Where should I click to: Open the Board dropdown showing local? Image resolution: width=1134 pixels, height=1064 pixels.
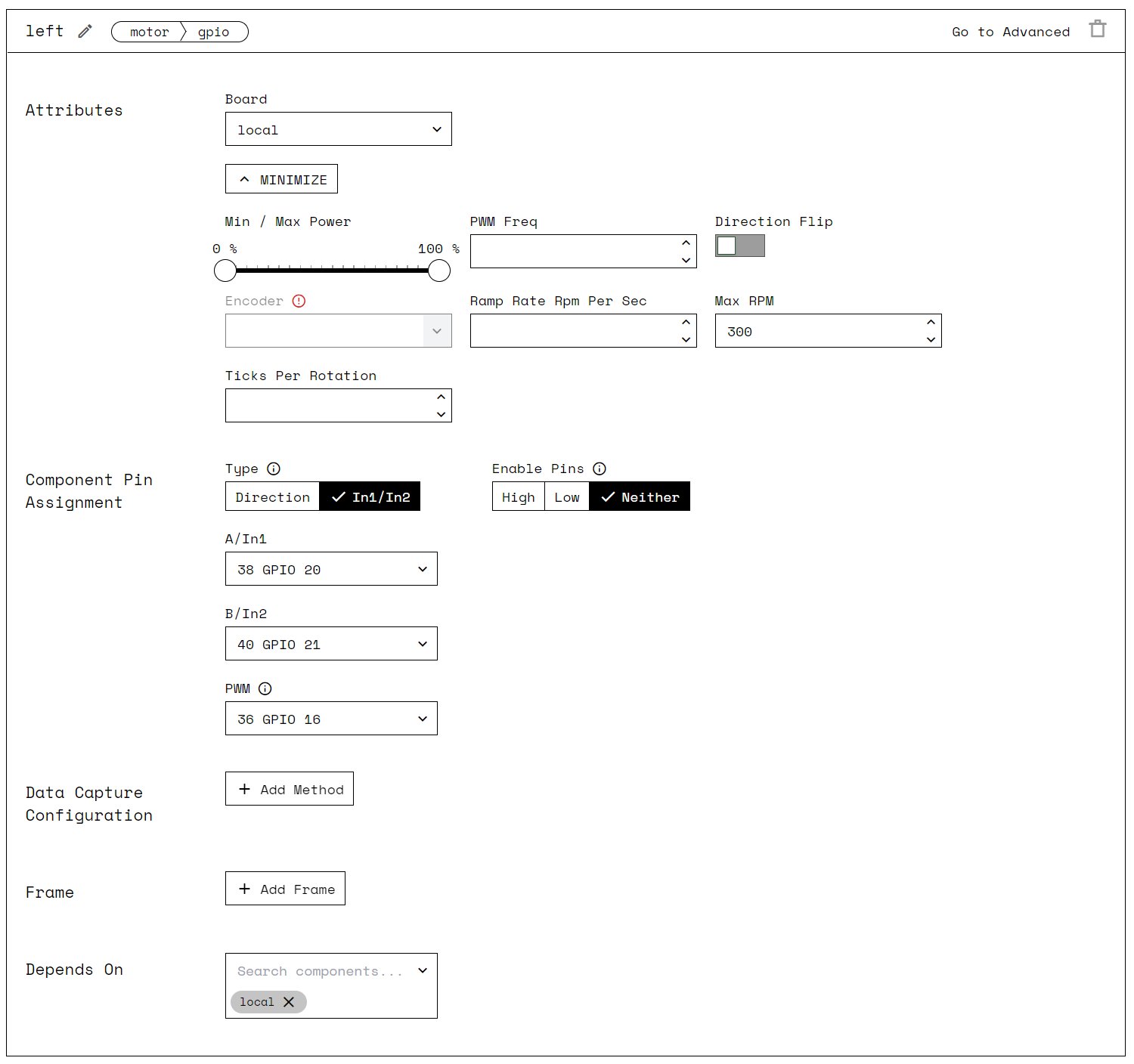click(x=338, y=128)
